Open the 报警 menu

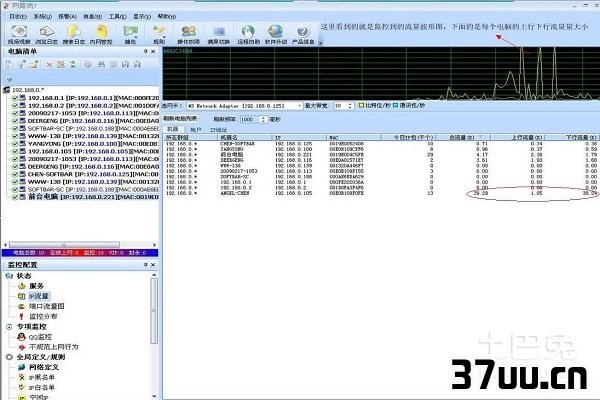tap(67, 16)
